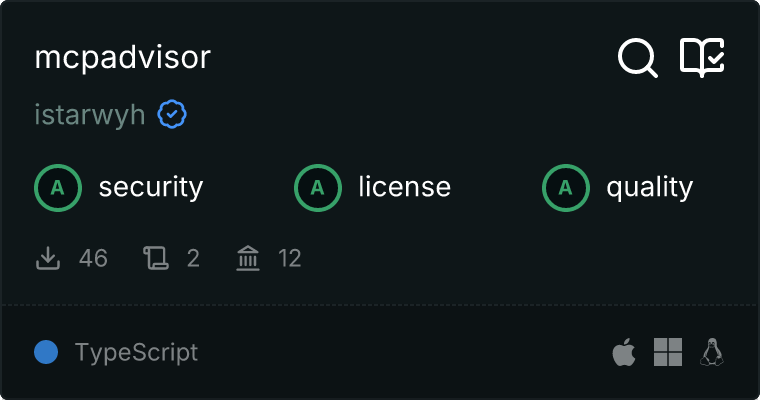Click the Linux penguin icon
Image resolution: width=760 pixels, height=400 pixels.
[x=712, y=352]
